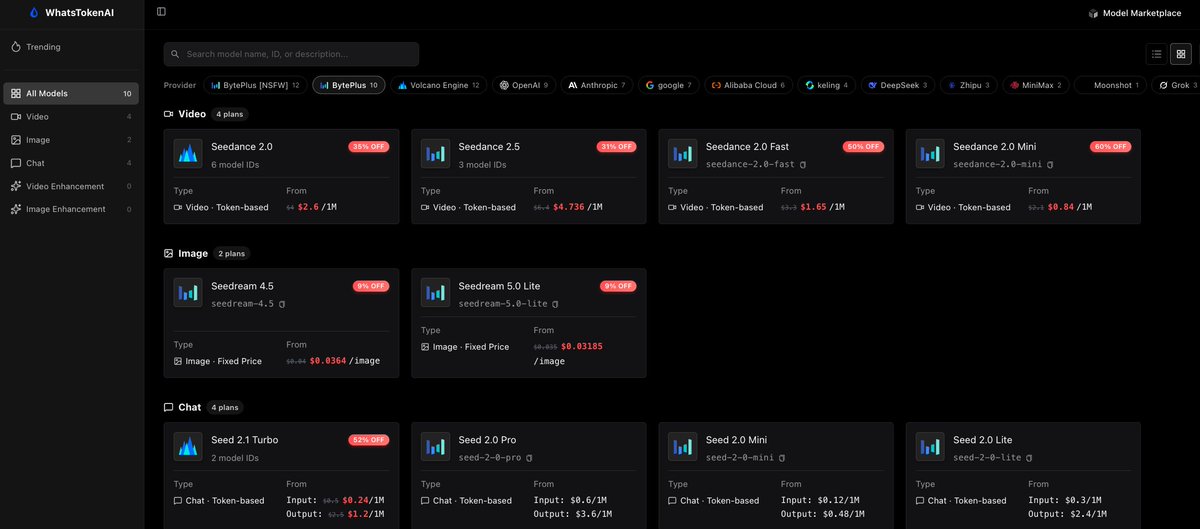Toggle the BytePlus 10 provider filter
The width and height of the screenshot is (1200, 529).
coord(349,85)
